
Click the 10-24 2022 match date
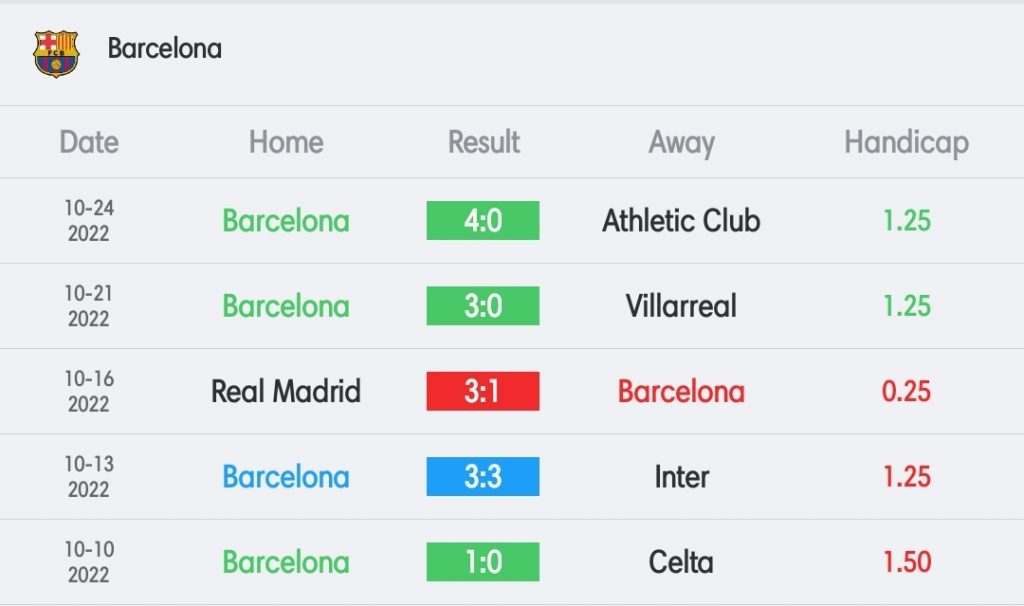(x=89, y=221)
